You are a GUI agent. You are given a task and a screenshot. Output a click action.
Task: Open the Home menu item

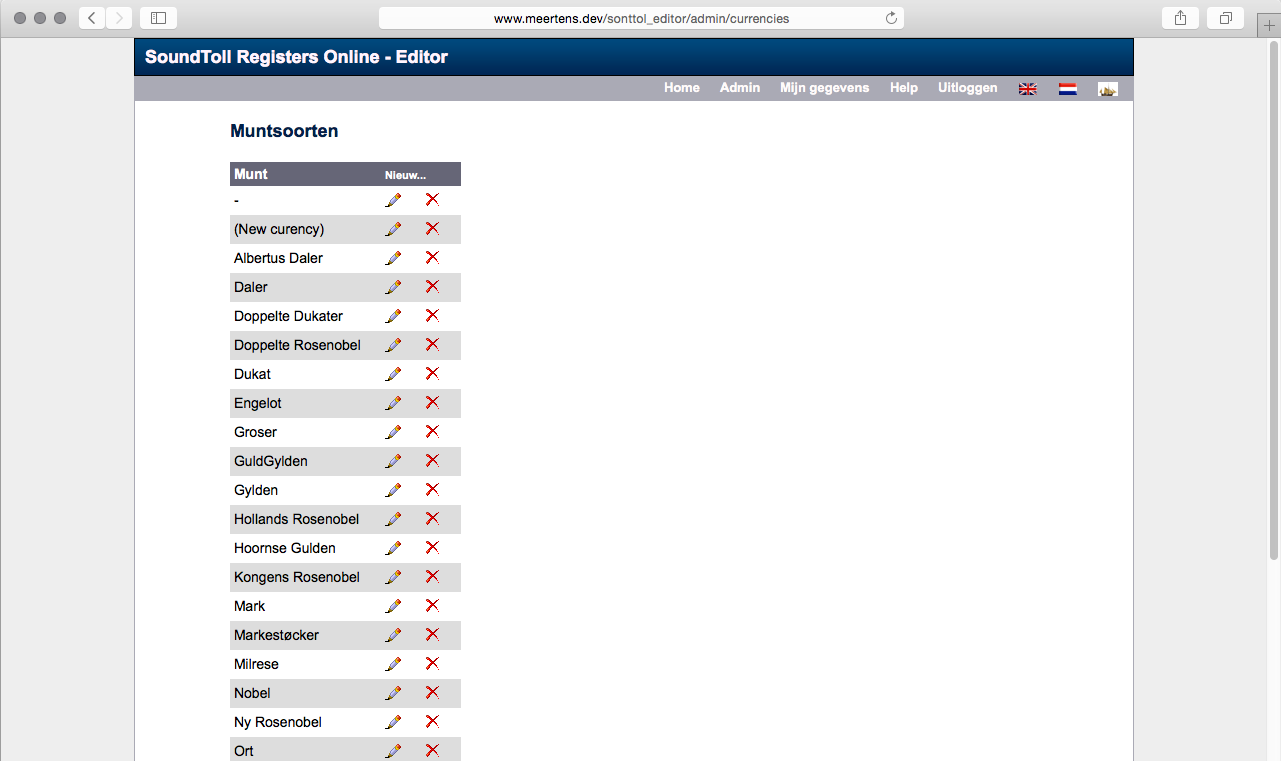[681, 88]
